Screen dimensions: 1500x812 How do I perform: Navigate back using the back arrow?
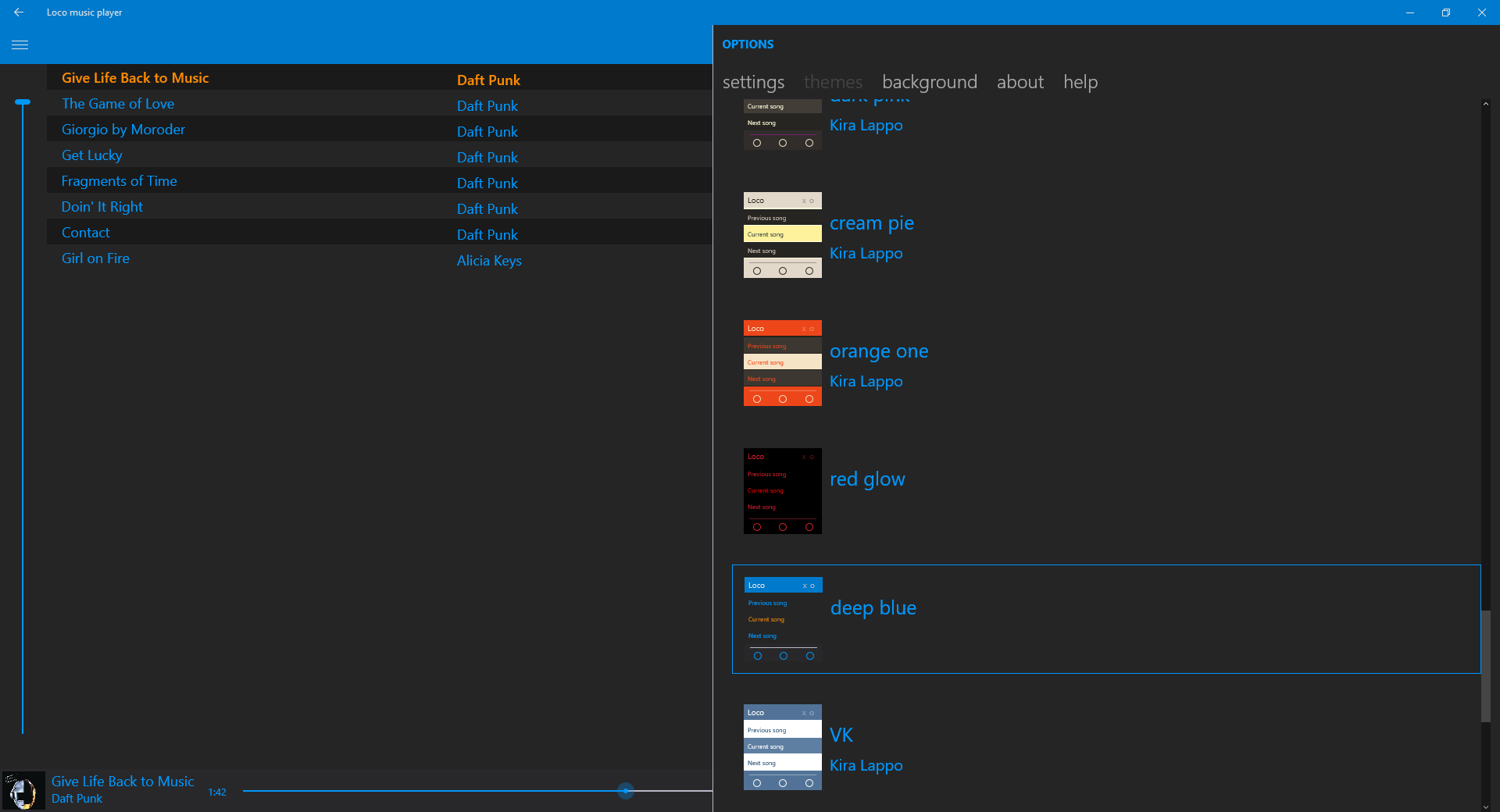point(20,12)
